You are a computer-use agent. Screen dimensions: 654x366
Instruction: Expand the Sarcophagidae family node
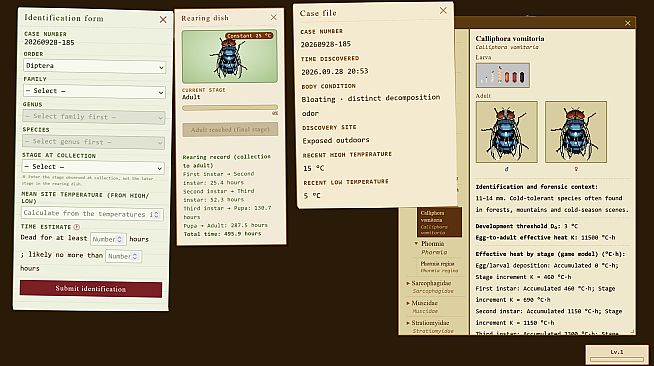(x=408, y=283)
